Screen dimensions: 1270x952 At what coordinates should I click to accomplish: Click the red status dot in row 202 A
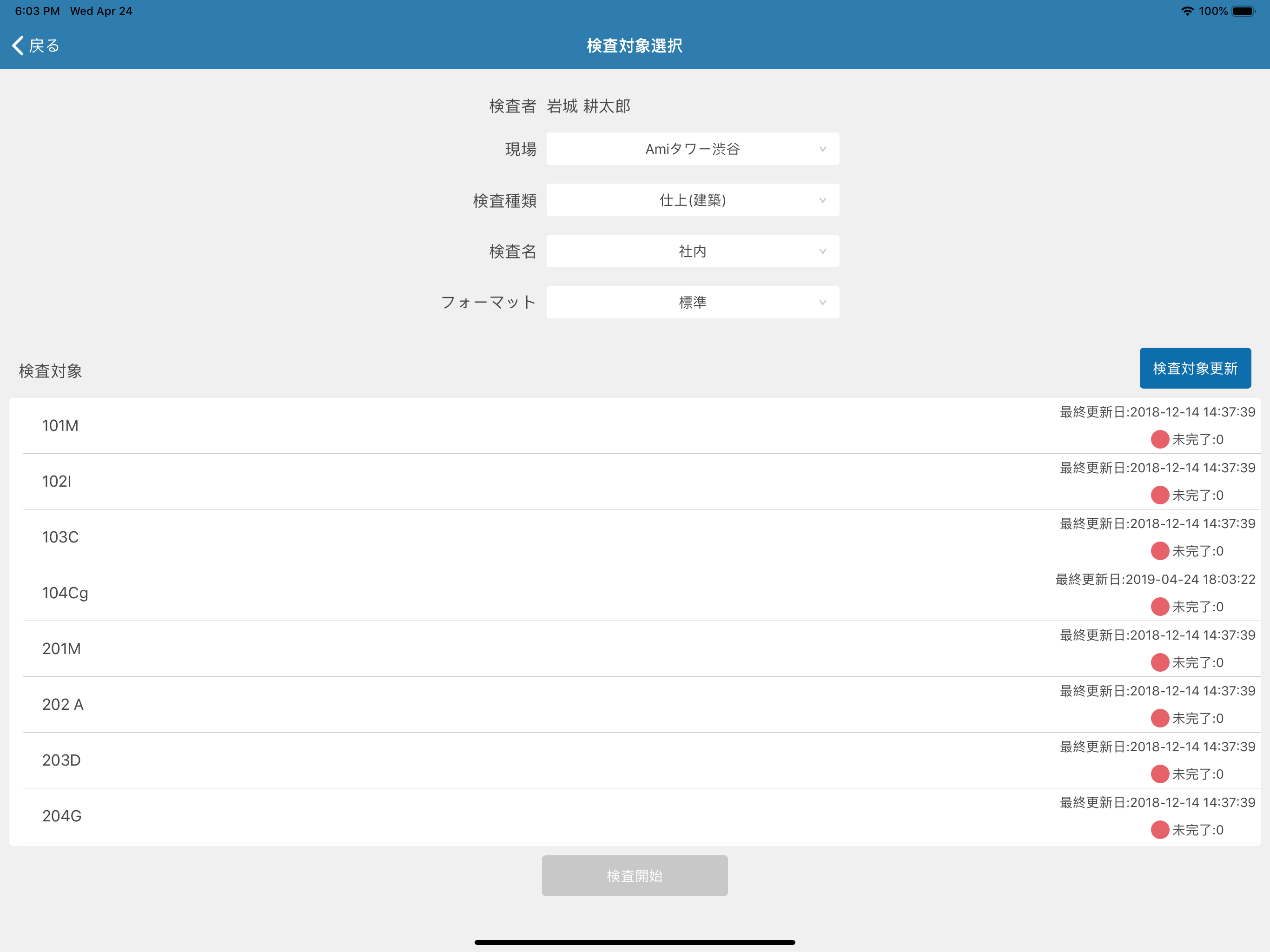[1160, 718]
